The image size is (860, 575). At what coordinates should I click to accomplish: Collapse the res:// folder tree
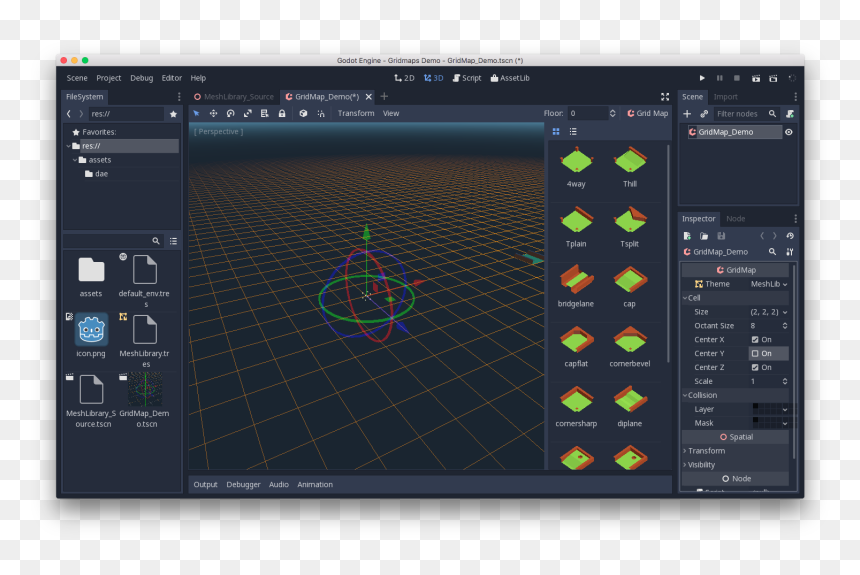point(69,146)
